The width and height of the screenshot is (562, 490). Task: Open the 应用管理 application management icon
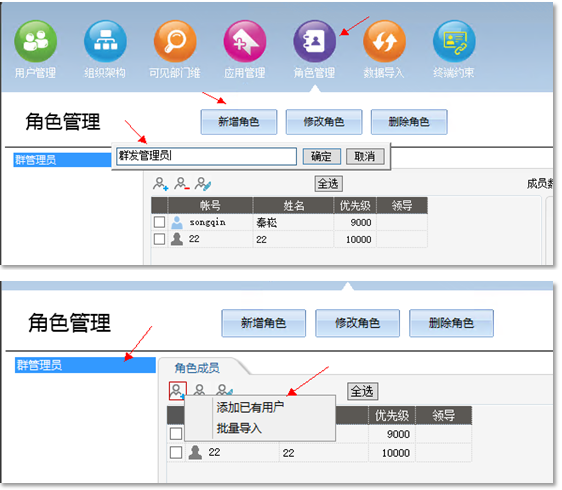pos(245,41)
